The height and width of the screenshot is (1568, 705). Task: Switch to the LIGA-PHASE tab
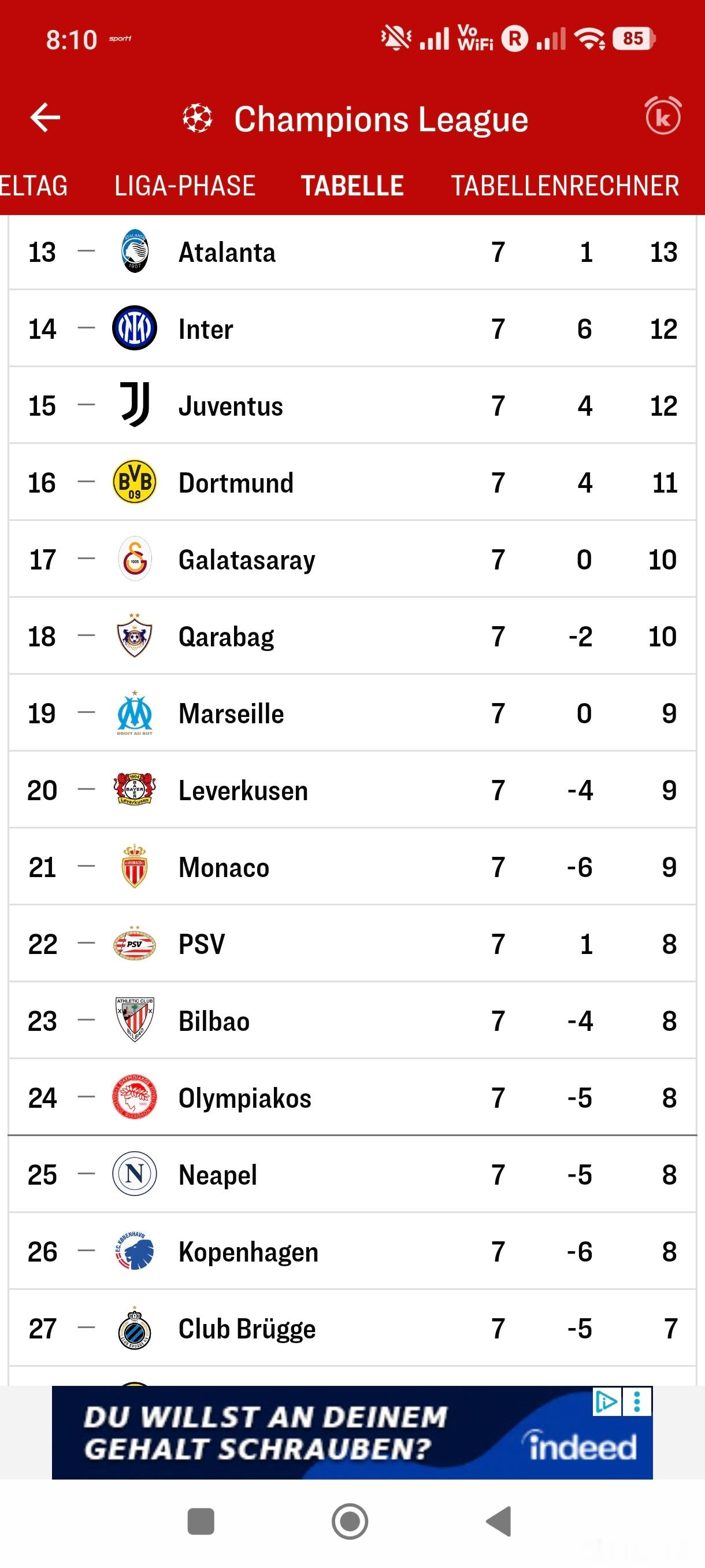pos(185,186)
